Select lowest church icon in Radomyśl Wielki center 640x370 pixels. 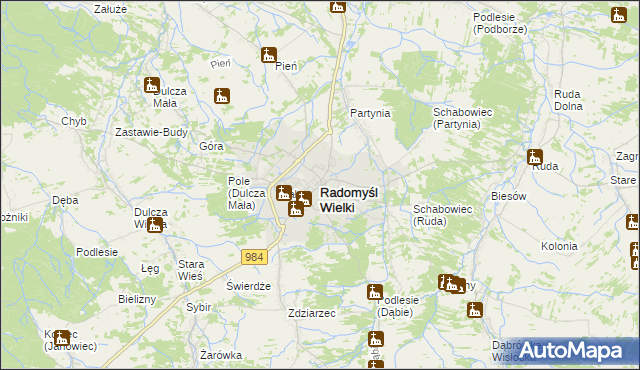(x=296, y=209)
